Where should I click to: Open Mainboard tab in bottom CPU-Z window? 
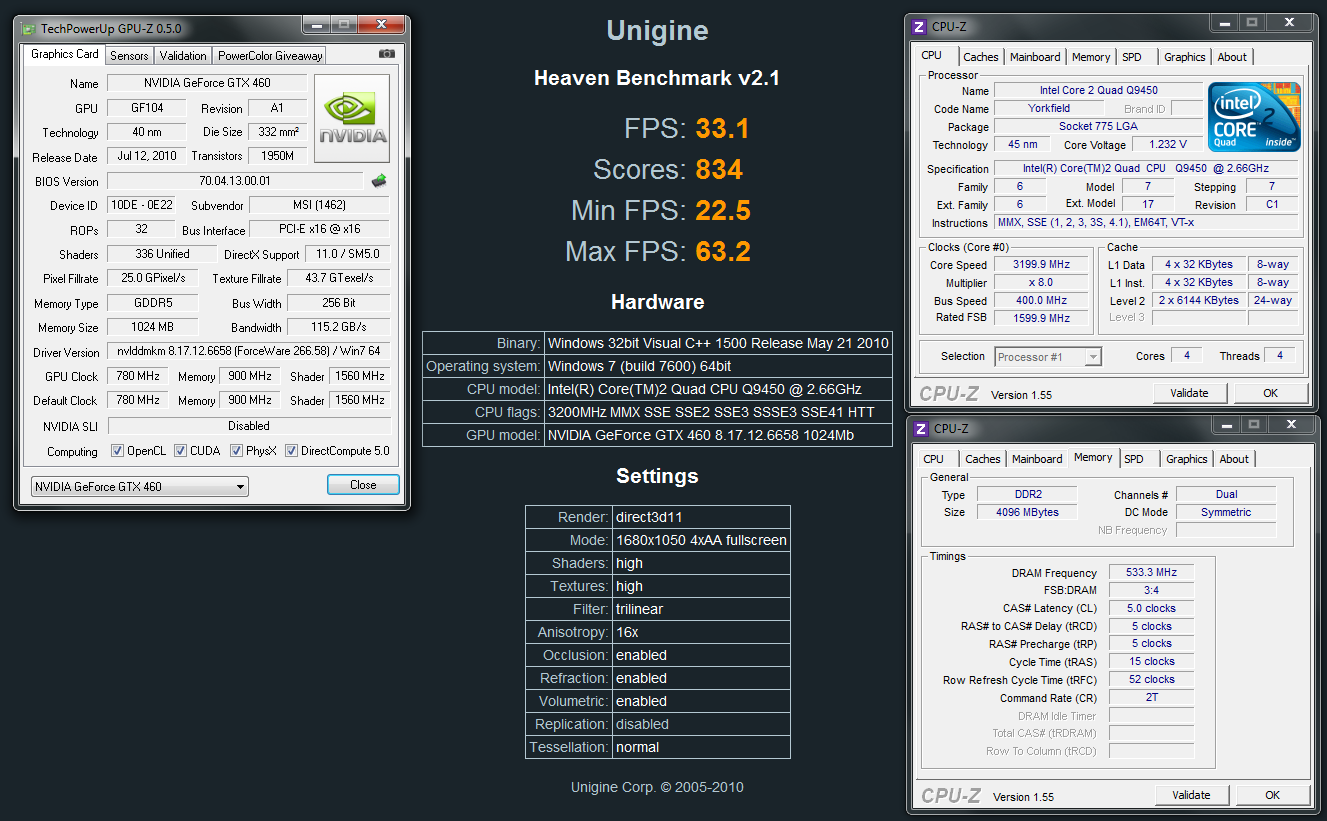click(x=1037, y=459)
